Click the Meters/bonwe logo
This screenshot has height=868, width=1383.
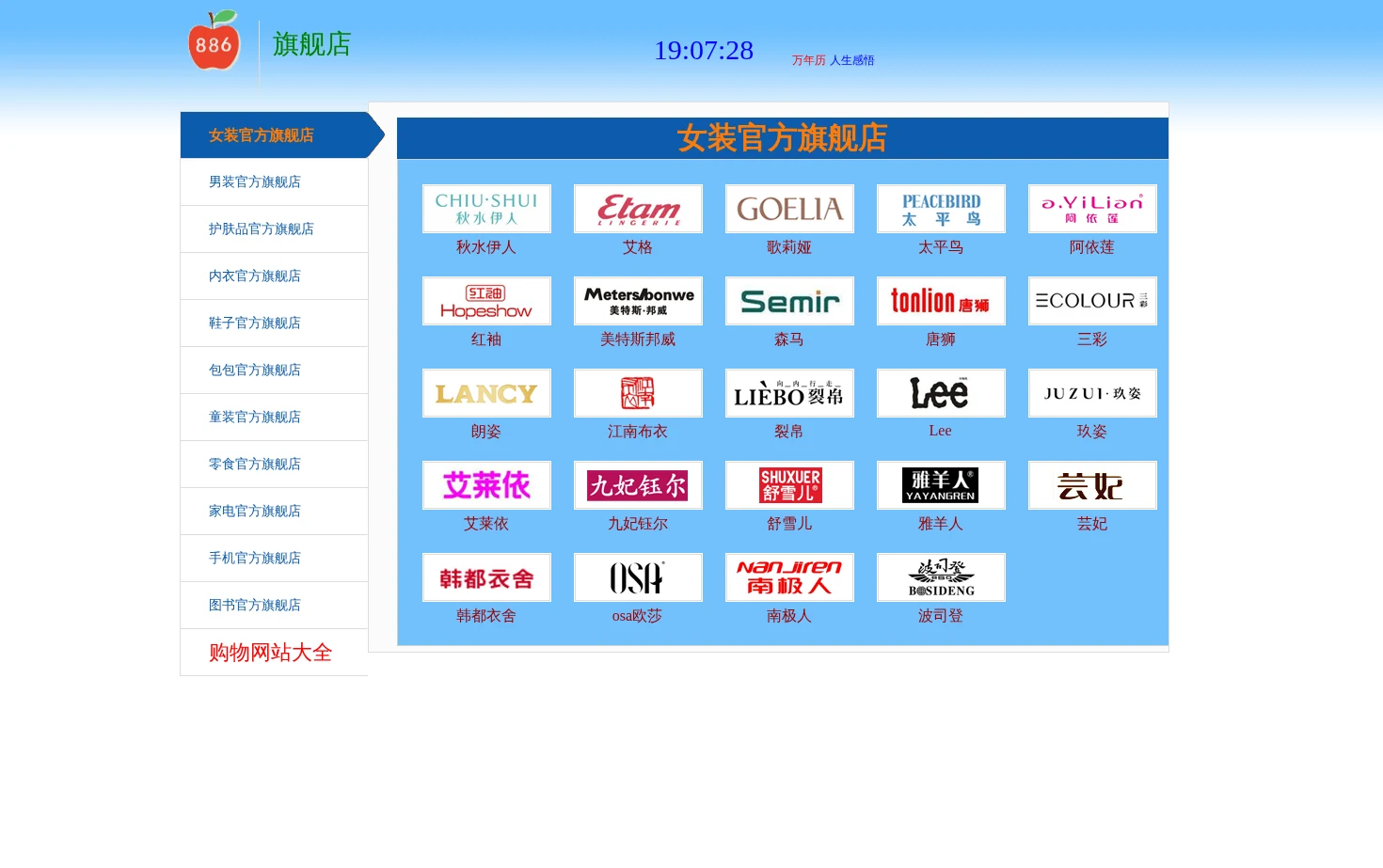click(638, 301)
